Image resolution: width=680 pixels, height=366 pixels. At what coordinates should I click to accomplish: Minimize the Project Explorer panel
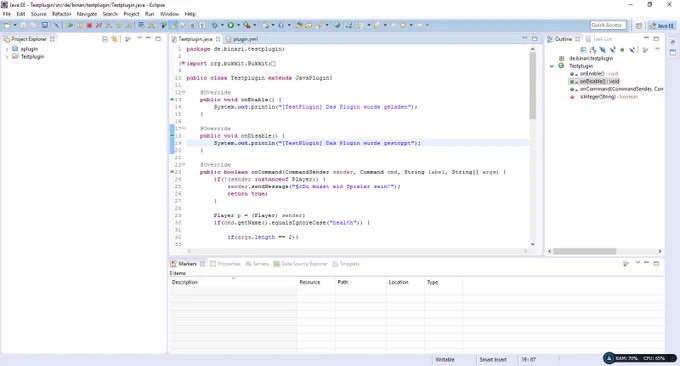click(148, 38)
